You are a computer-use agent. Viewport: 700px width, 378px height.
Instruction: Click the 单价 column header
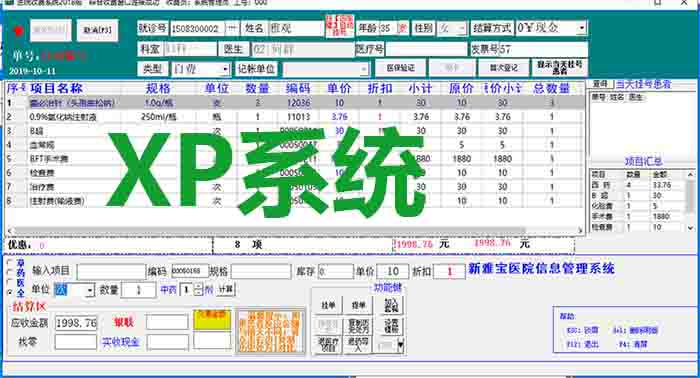tap(339, 88)
